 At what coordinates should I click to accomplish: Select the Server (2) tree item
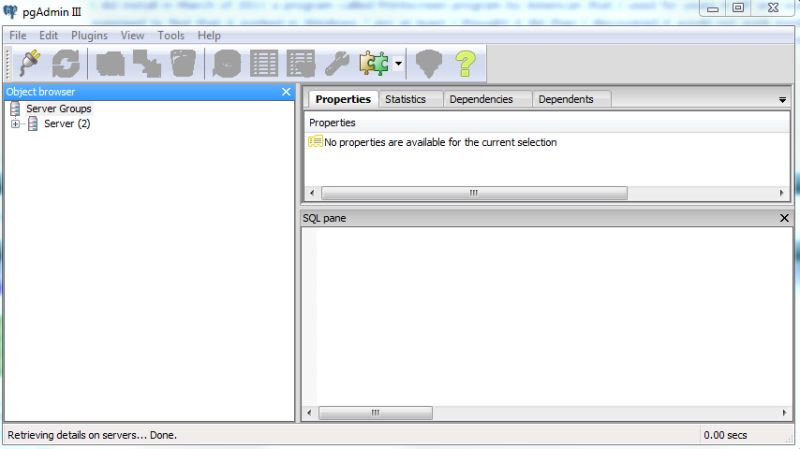pos(67,123)
